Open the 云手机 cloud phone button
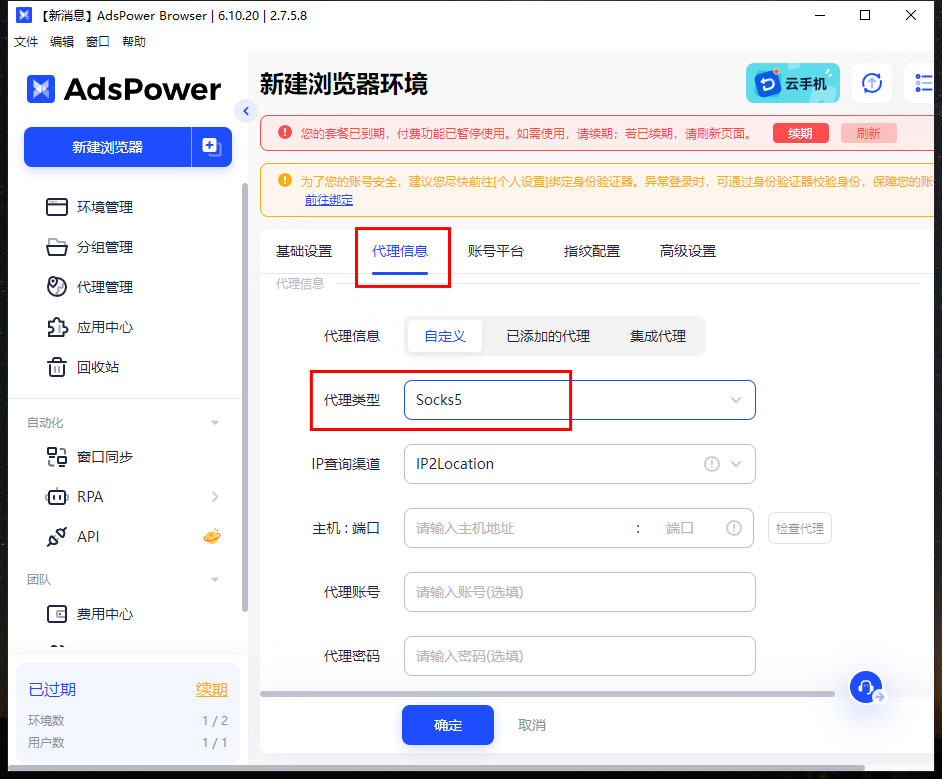Image resolution: width=942 pixels, height=779 pixels. click(792, 83)
